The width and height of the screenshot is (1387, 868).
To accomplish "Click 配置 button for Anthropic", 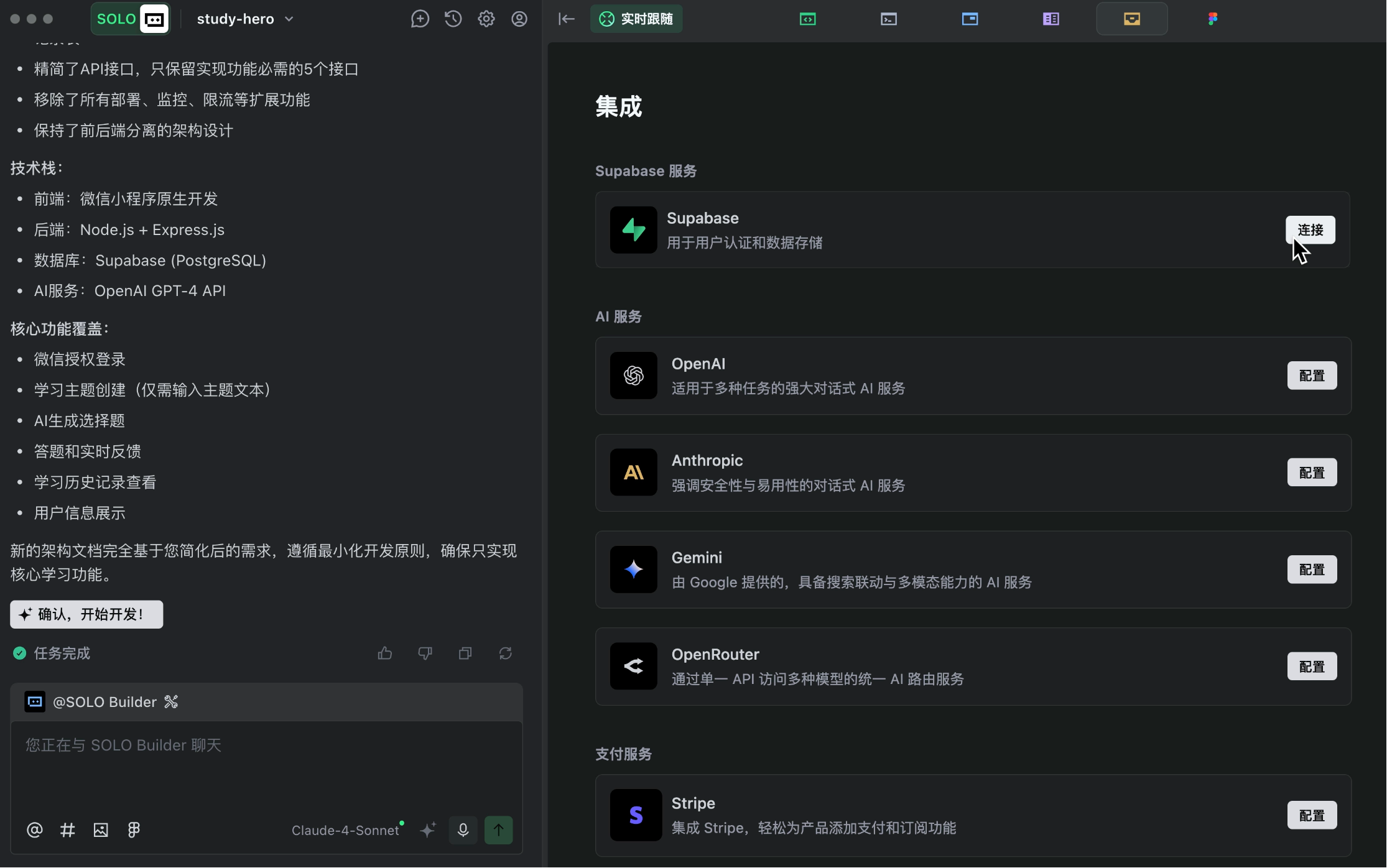I will (x=1312, y=473).
